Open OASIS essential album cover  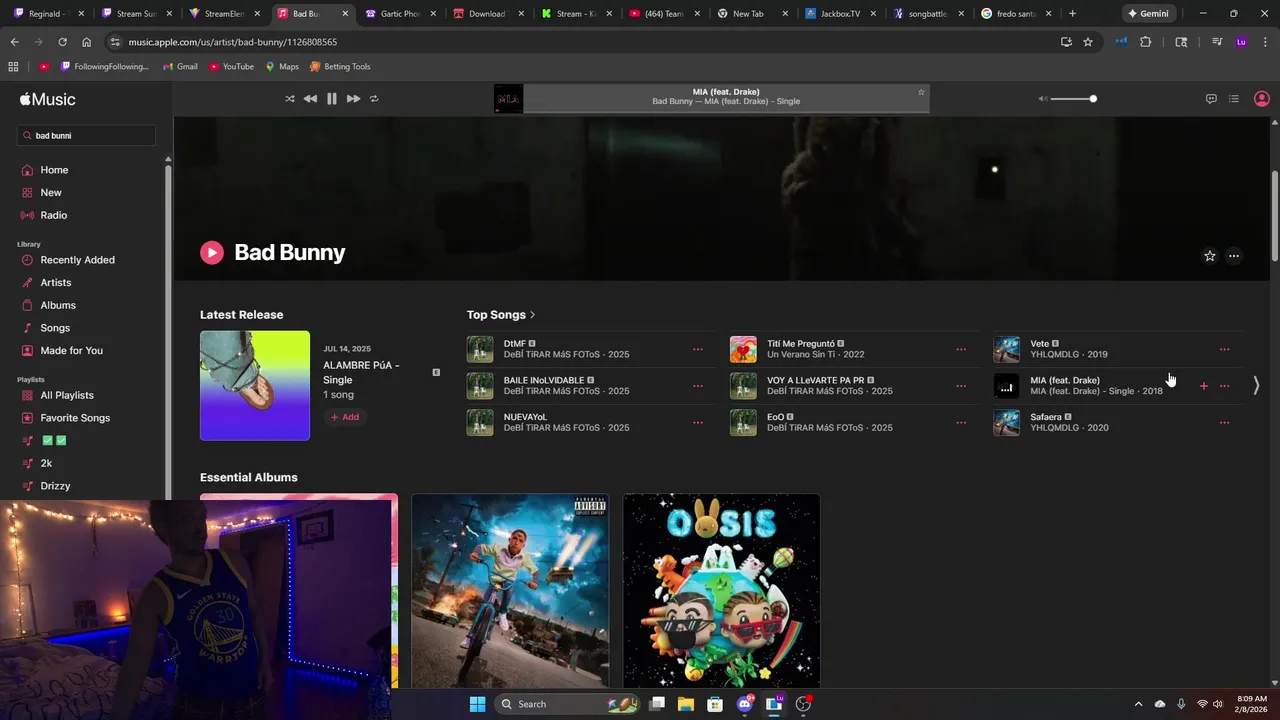pos(721,591)
